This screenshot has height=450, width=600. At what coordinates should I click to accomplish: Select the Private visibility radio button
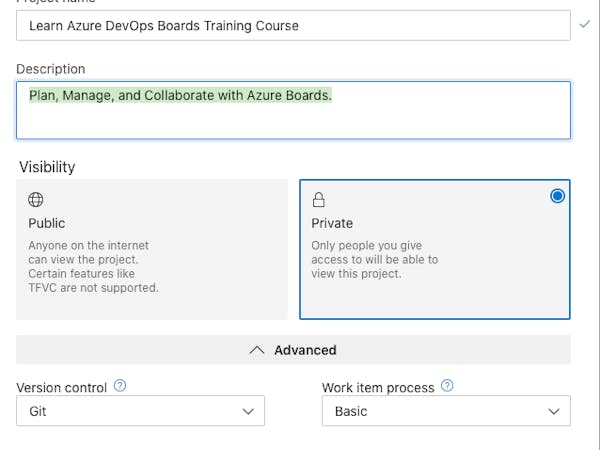(x=557, y=196)
